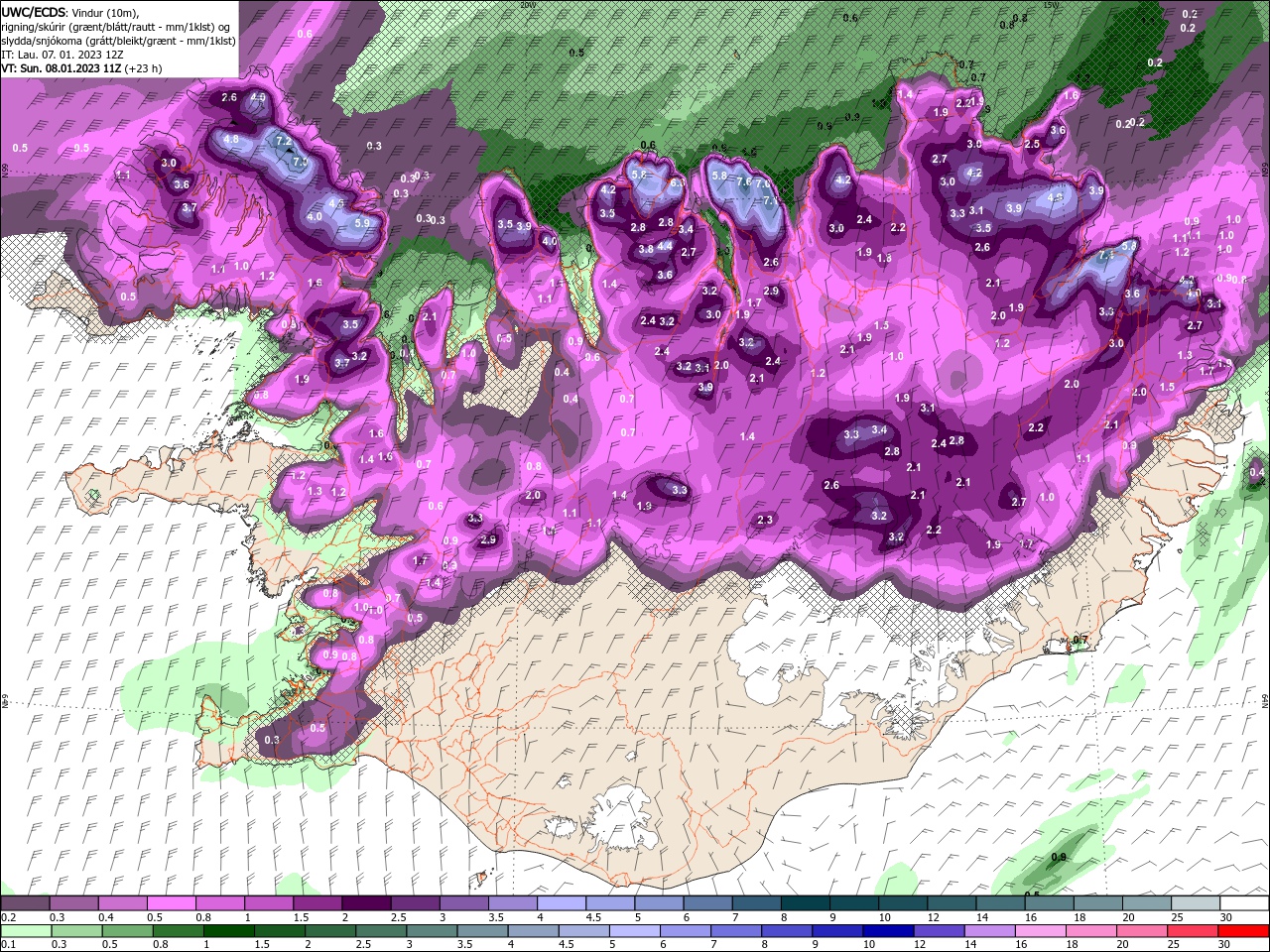Screen dimensions: 1270x952
Task: Click the darkest purple 2 swatch in upper legend
Action: (366, 902)
